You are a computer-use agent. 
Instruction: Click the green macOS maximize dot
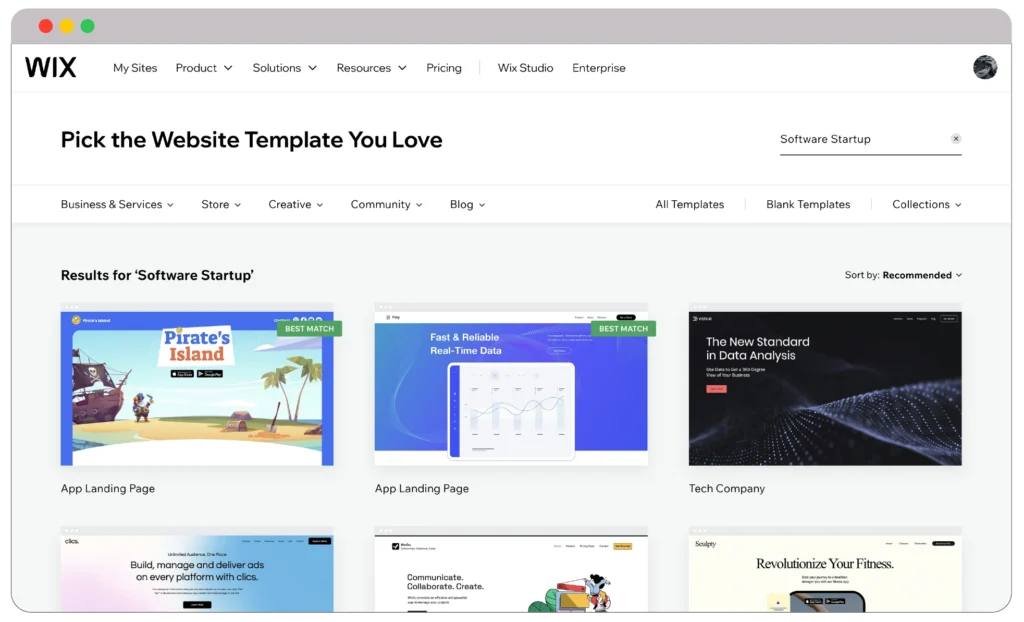point(88,26)
